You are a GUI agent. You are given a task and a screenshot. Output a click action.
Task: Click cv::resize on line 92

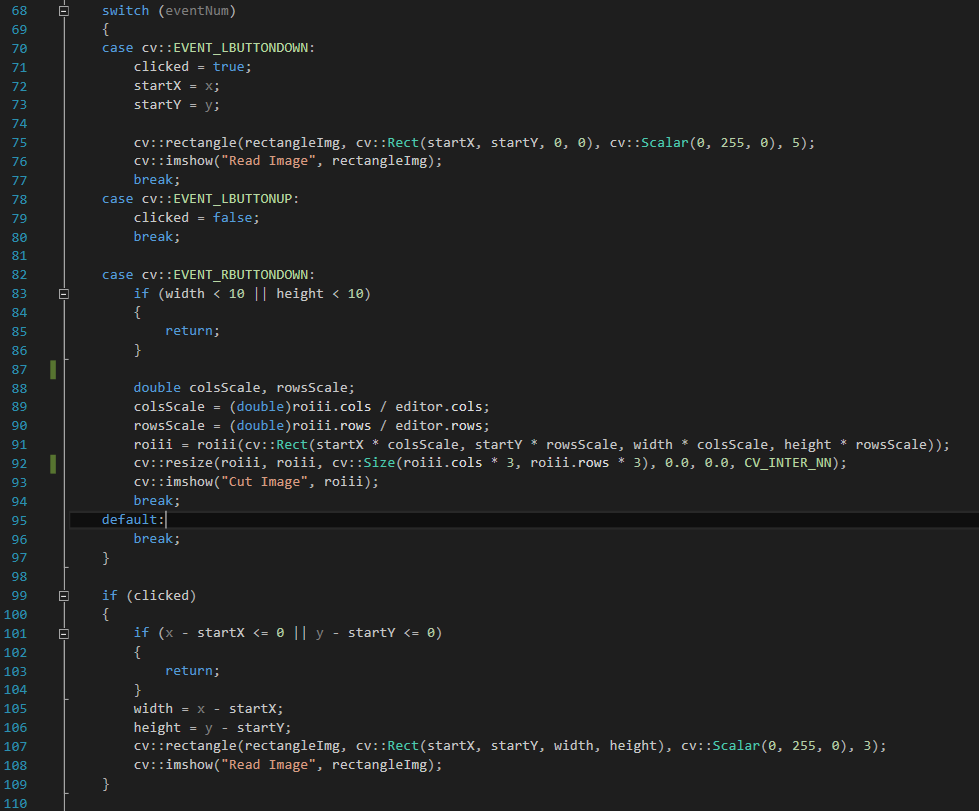tap(173, 463)
